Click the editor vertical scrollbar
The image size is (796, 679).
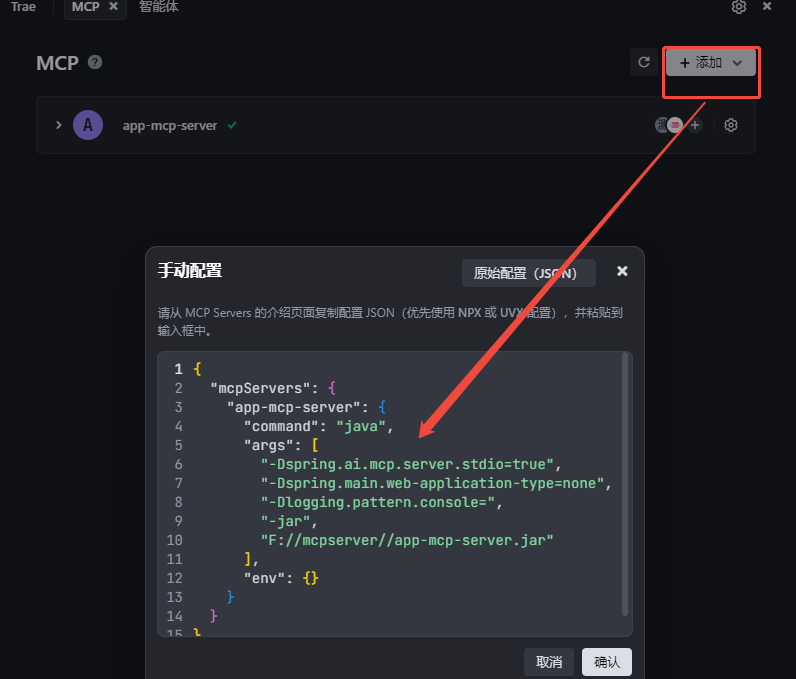625,484
